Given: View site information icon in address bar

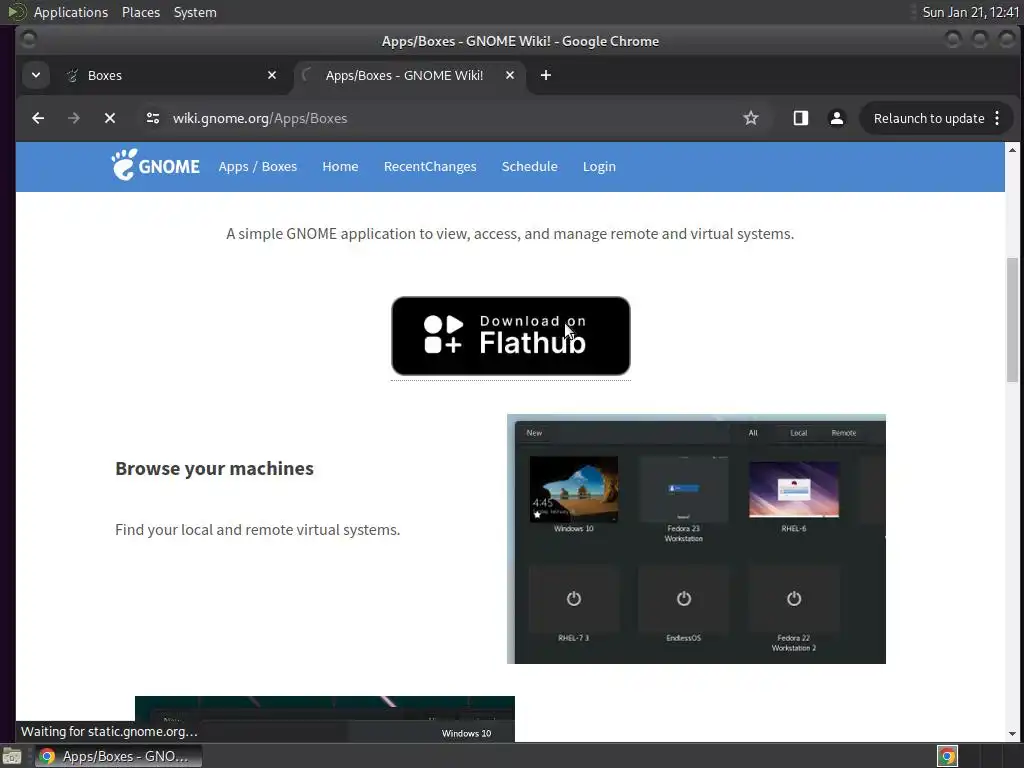Looking at the screenshot, I should tap(153, 118).
